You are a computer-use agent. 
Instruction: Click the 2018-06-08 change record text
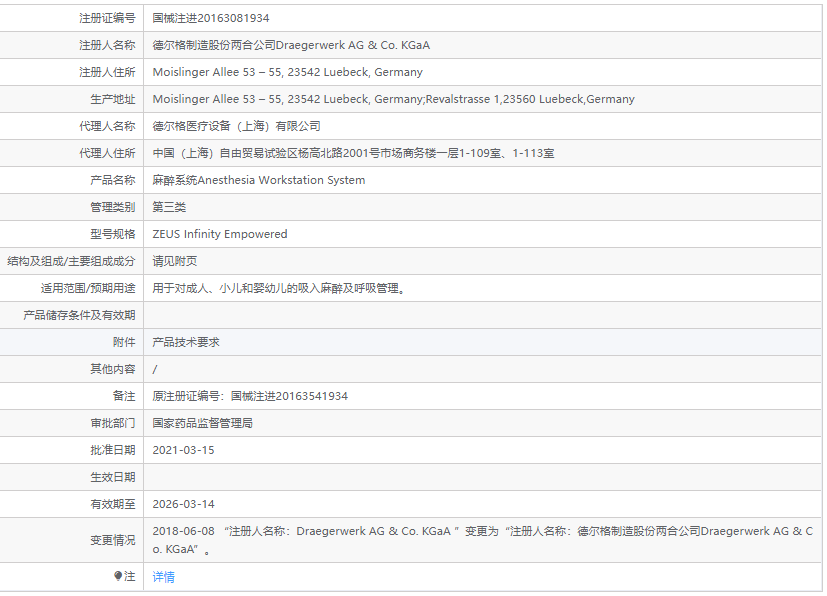tap(482, 540)
